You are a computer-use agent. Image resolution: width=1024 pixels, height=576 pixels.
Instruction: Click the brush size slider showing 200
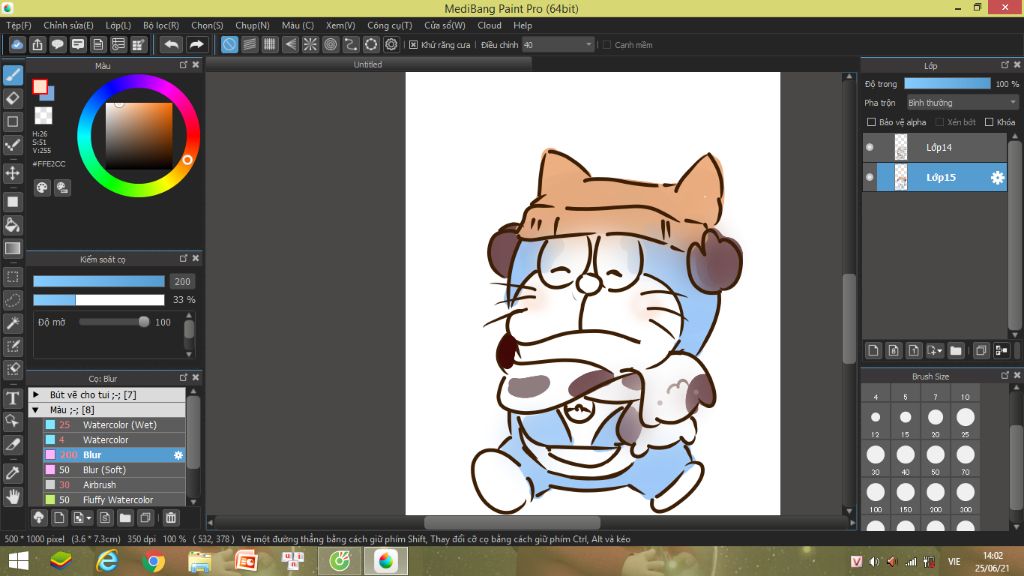(99, 281)
